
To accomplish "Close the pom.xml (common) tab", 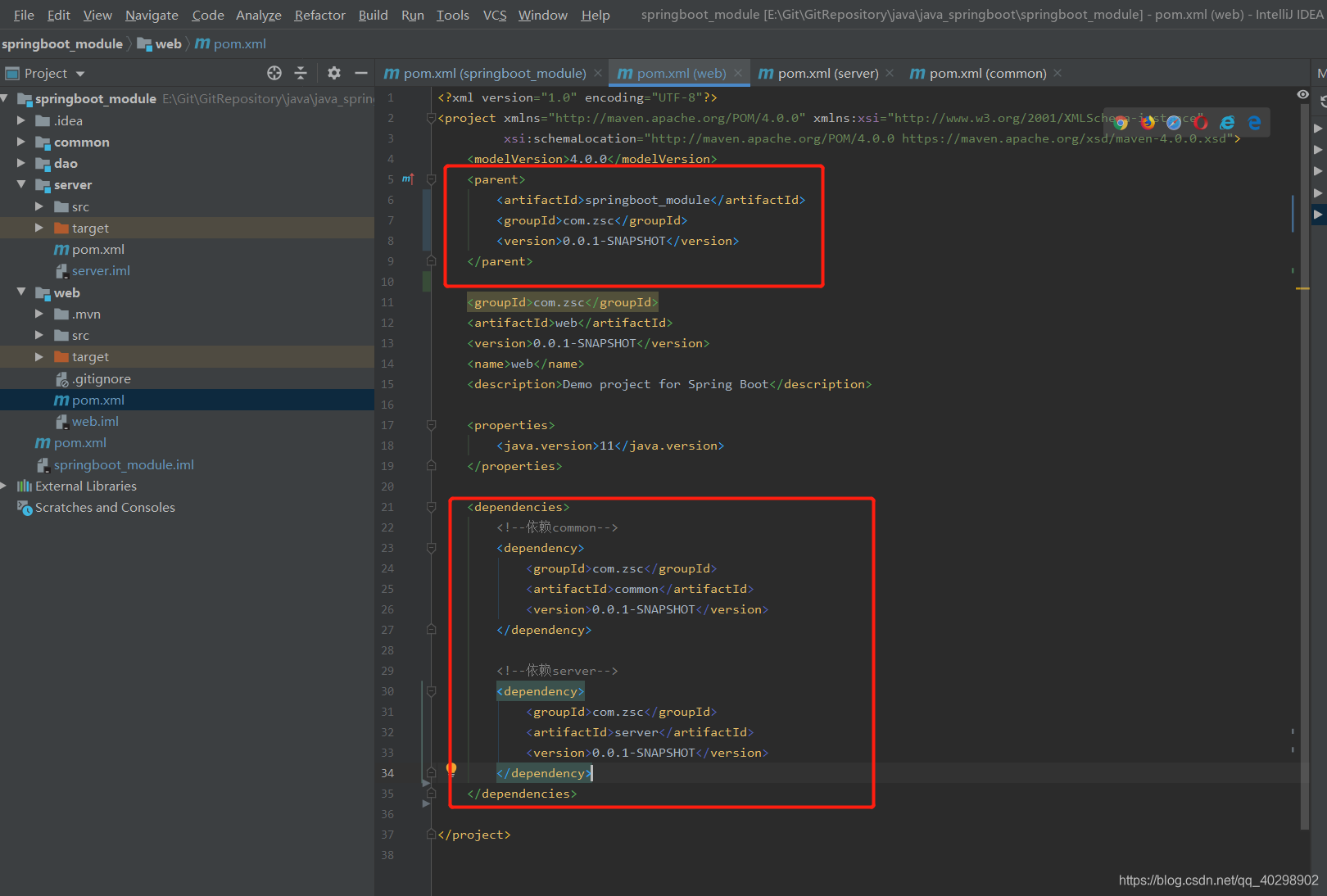I will 1058,73.
